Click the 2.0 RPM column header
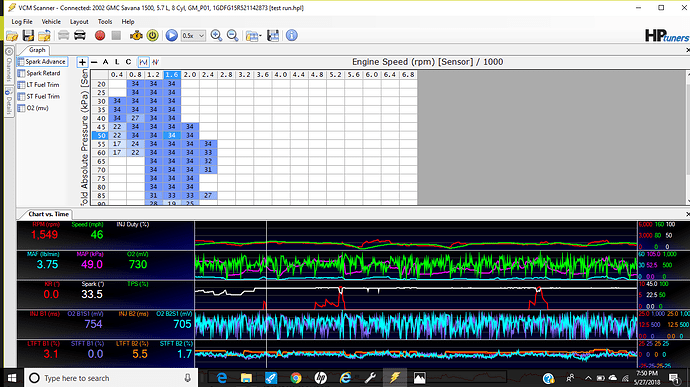Image resolution: width=690 pixels, height=387 pixels. coord(190,75)
